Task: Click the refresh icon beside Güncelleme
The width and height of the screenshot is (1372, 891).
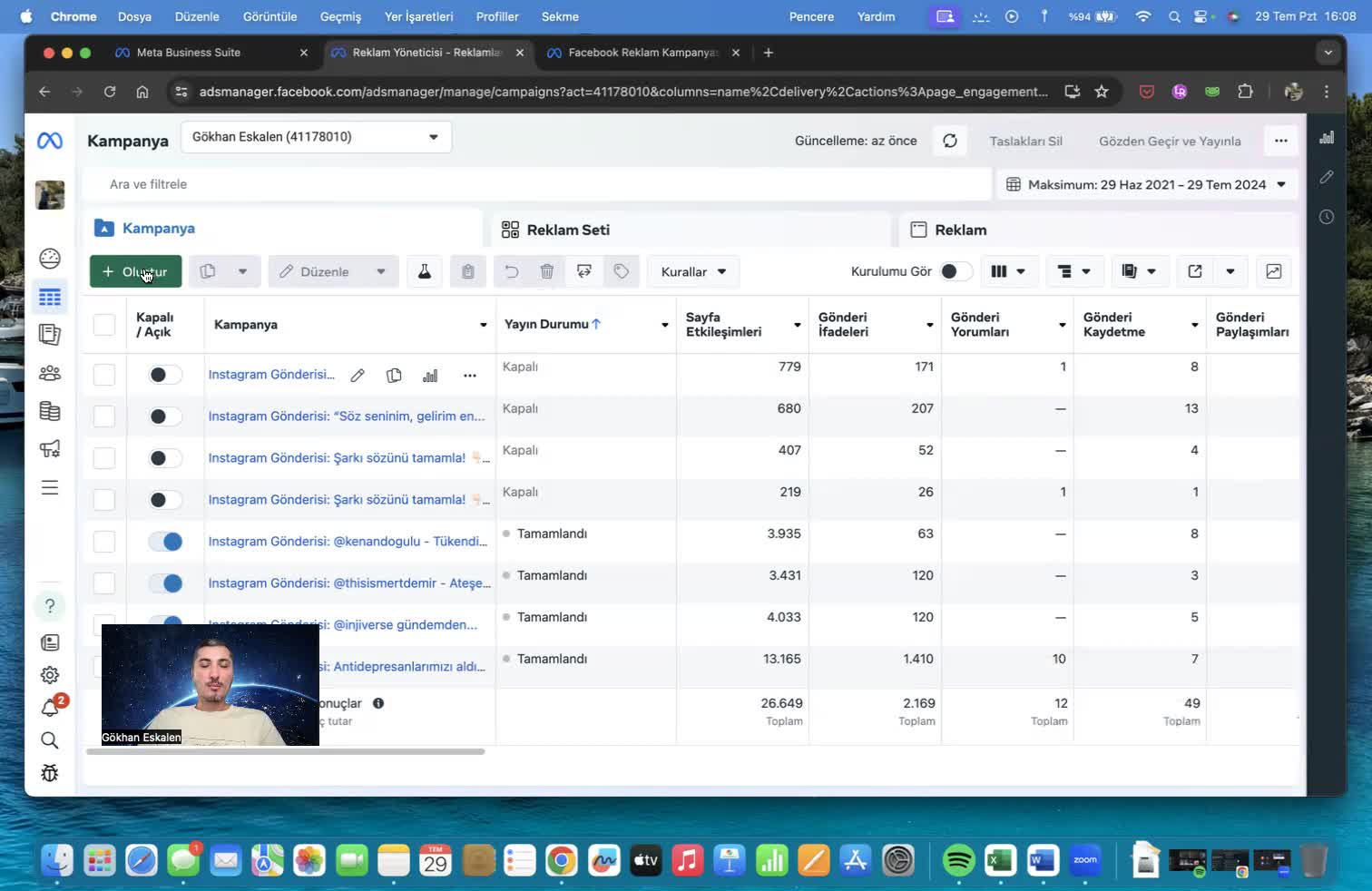Action: 950,141
